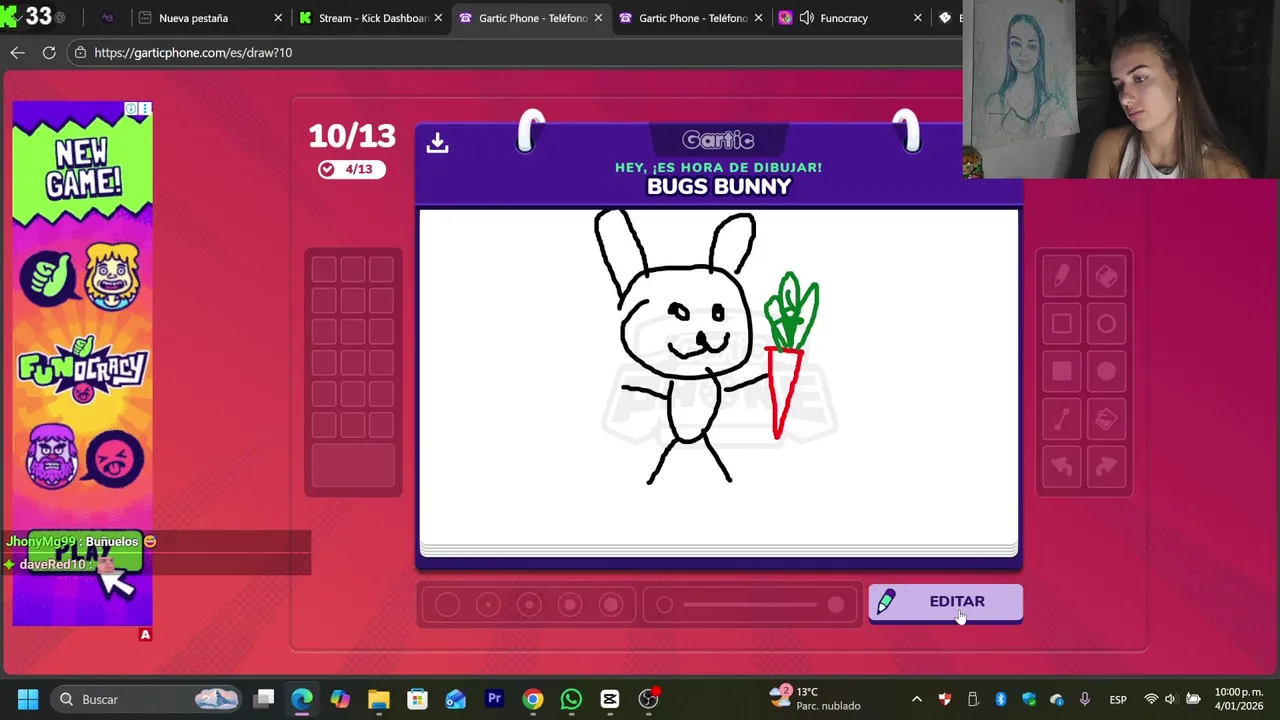1280x720 pixels.
Task: Click the NEW GAME Funocracy ad banner
Action: pos(82,365)
